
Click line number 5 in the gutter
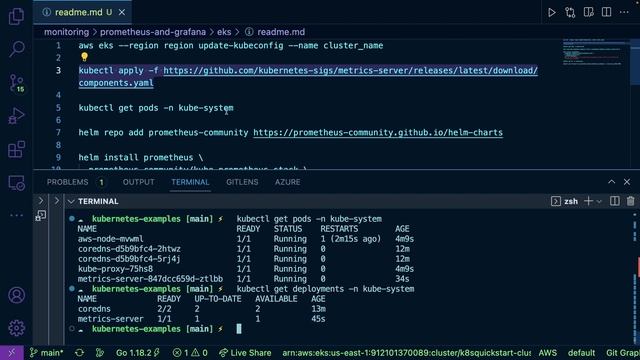(x=58, y=108)
